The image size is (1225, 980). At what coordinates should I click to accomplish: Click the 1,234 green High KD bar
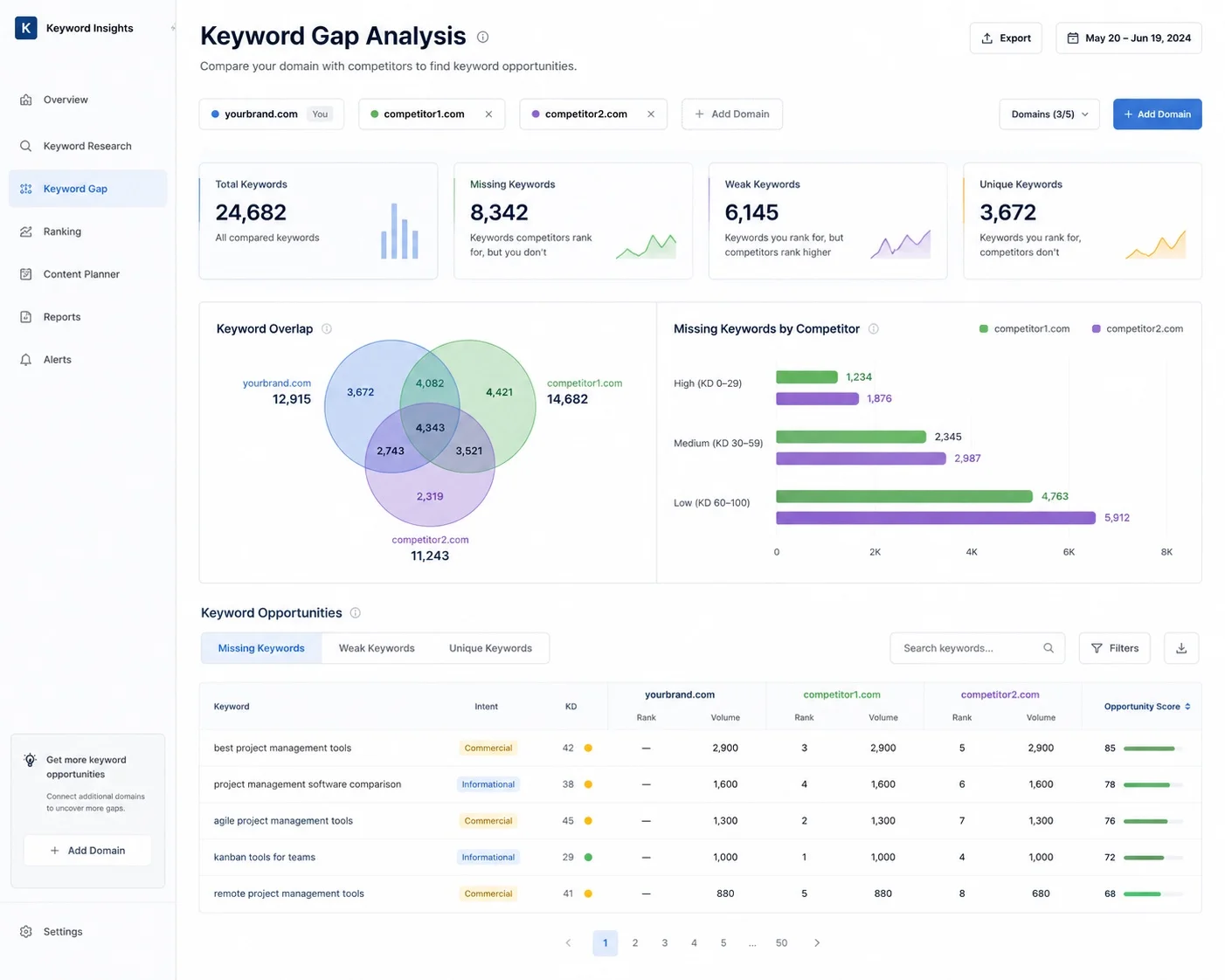[806, 377]
